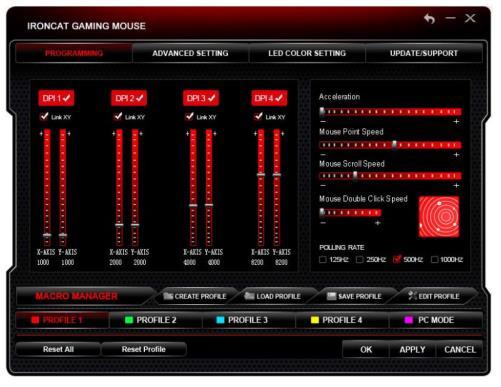The image size is (501, 387).
Task: Click the green square icon of Profile 2
Action: (x=129, y=320)
